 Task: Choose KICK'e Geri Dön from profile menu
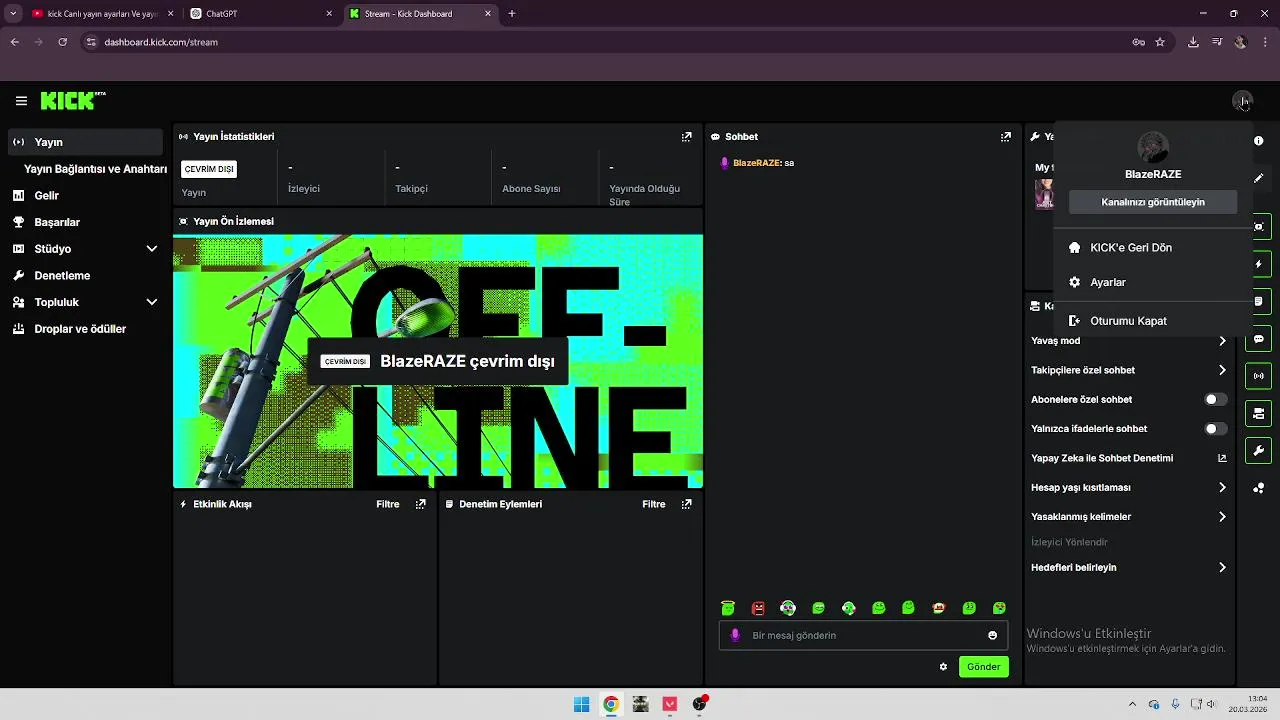(1153, 248)
